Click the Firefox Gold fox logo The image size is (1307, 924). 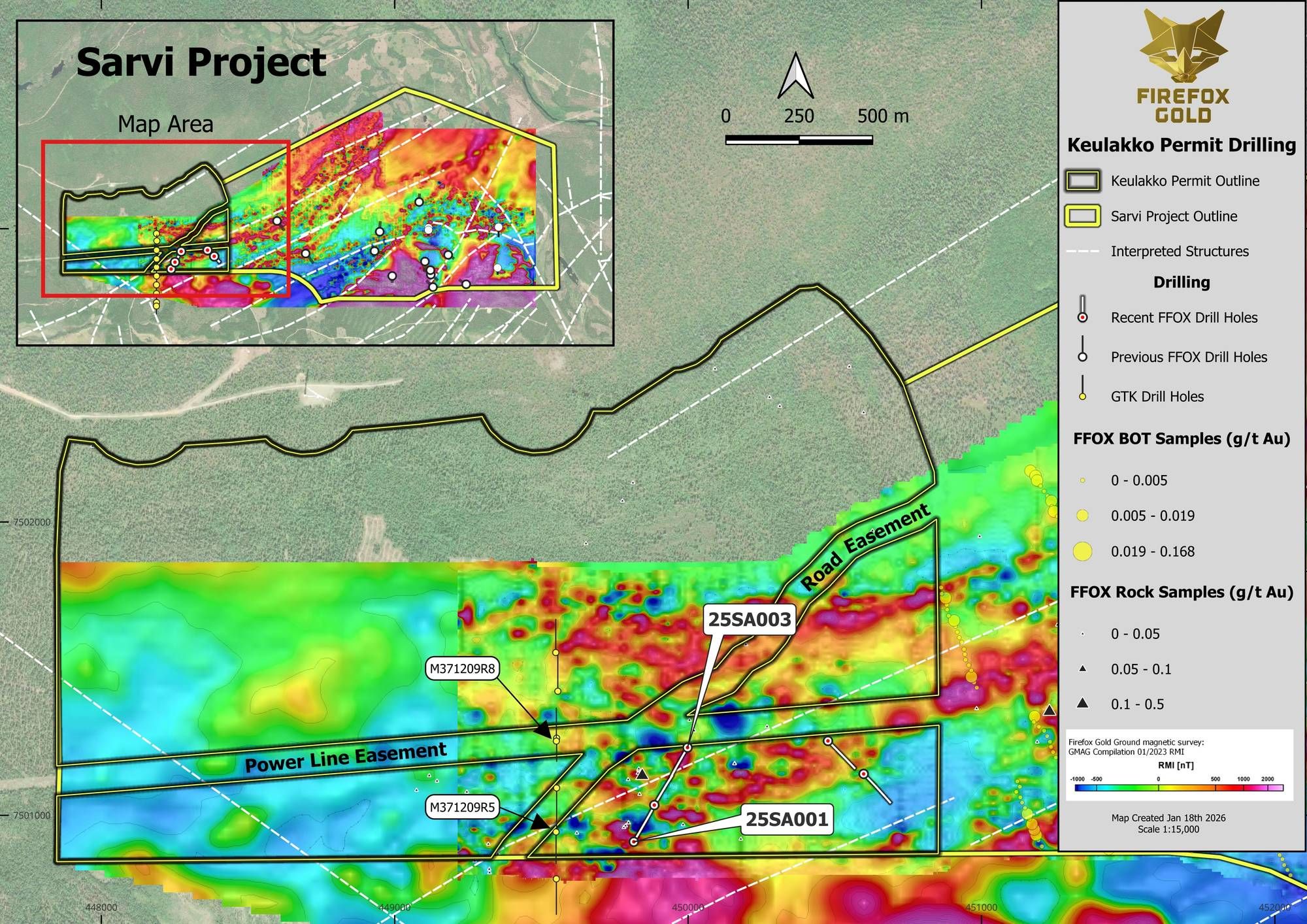[x=1183, y=49]
